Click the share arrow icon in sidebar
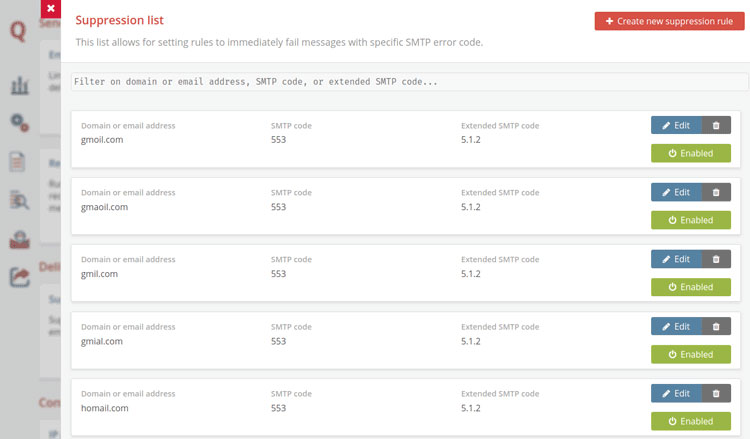 19,277
